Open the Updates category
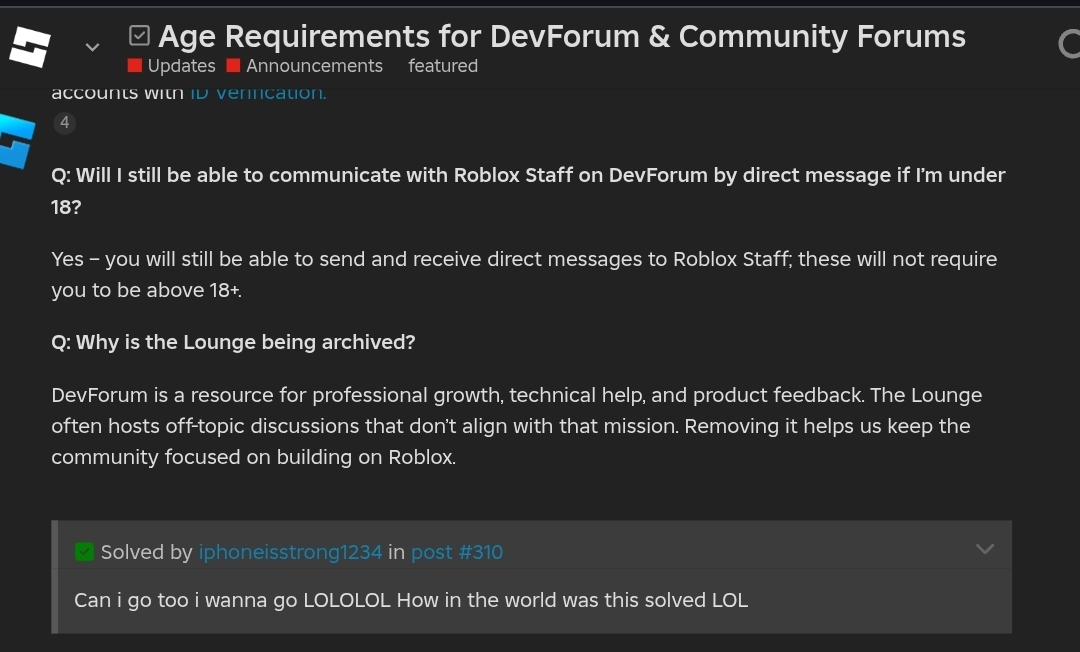 point(180,65)
